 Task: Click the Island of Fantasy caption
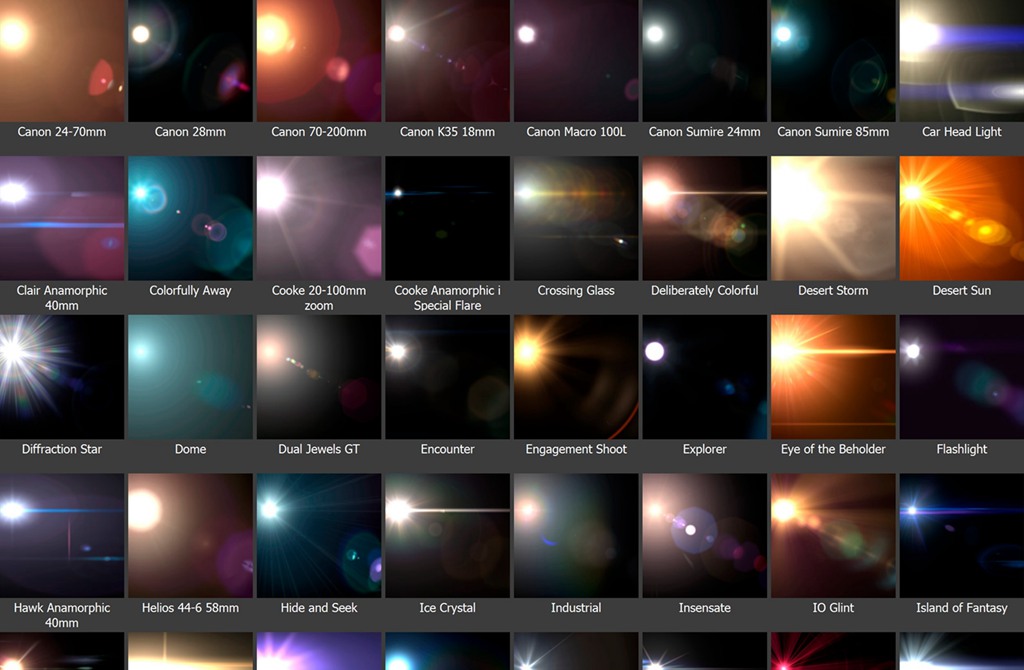[x=962, y=608]
